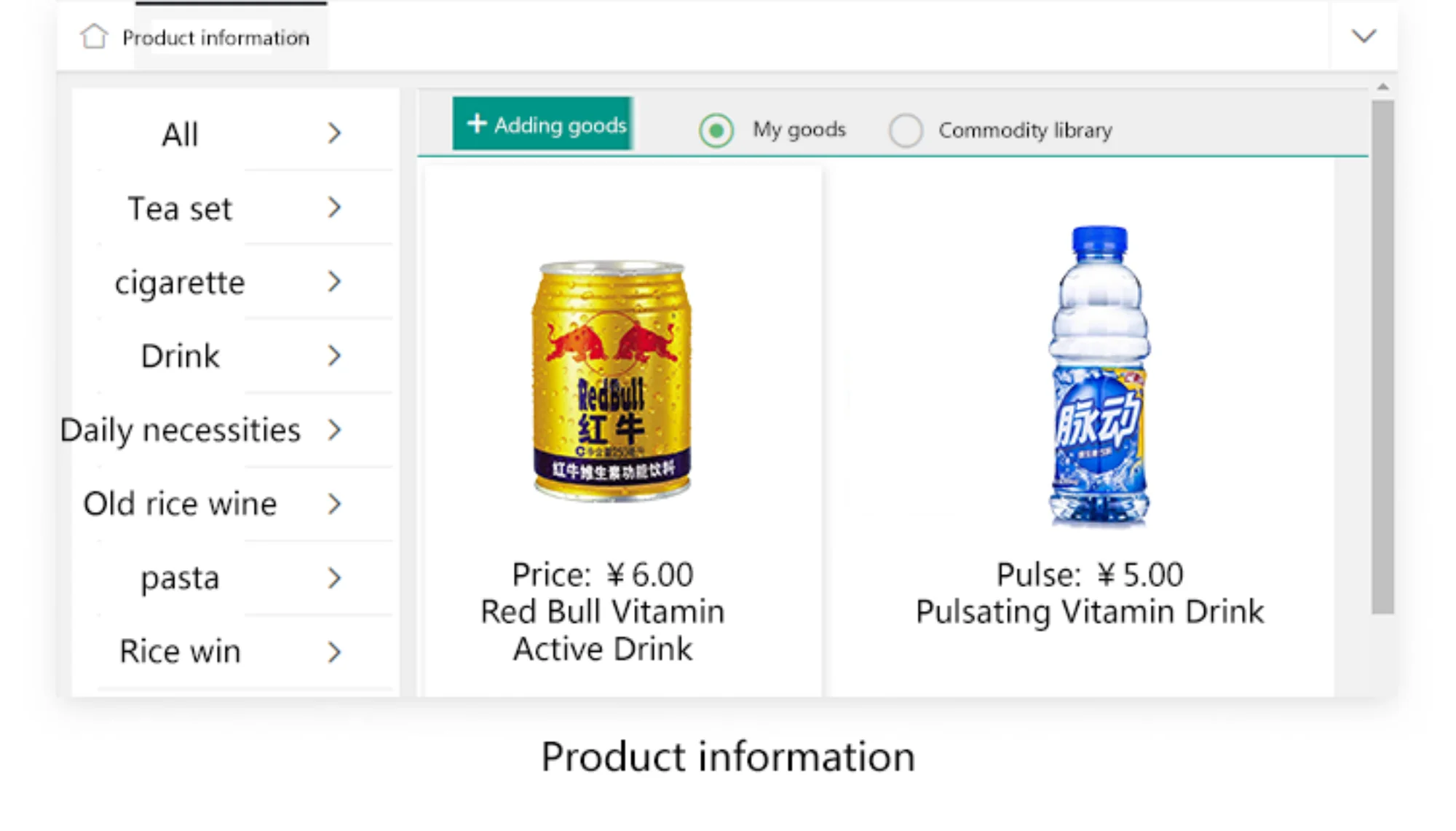Click the home icon in the header
The height and width of the screenshot is (831, 1456).
point(94,36)
